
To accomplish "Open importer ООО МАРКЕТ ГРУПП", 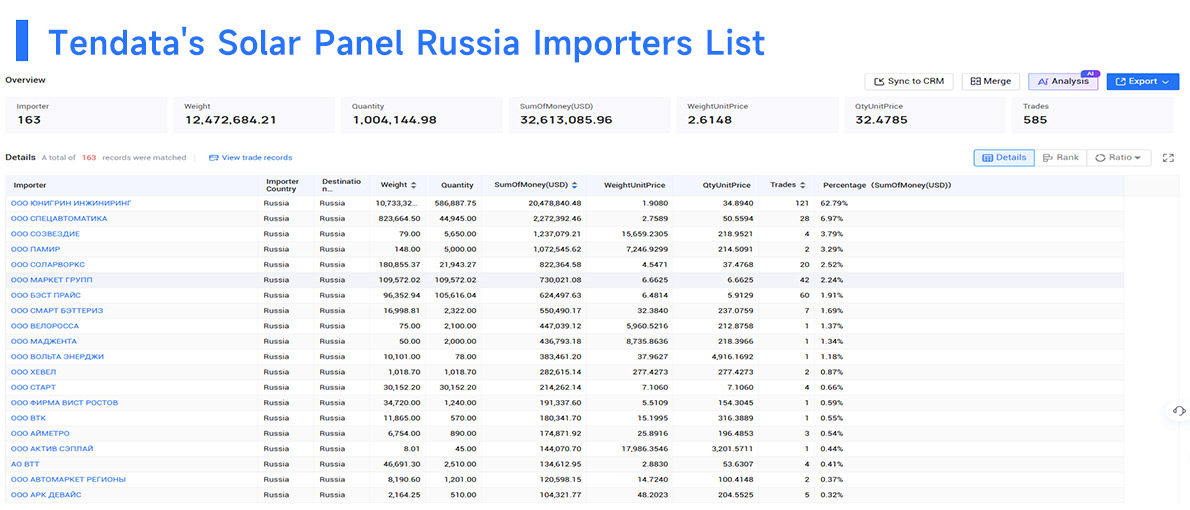I will pos(52,280).
